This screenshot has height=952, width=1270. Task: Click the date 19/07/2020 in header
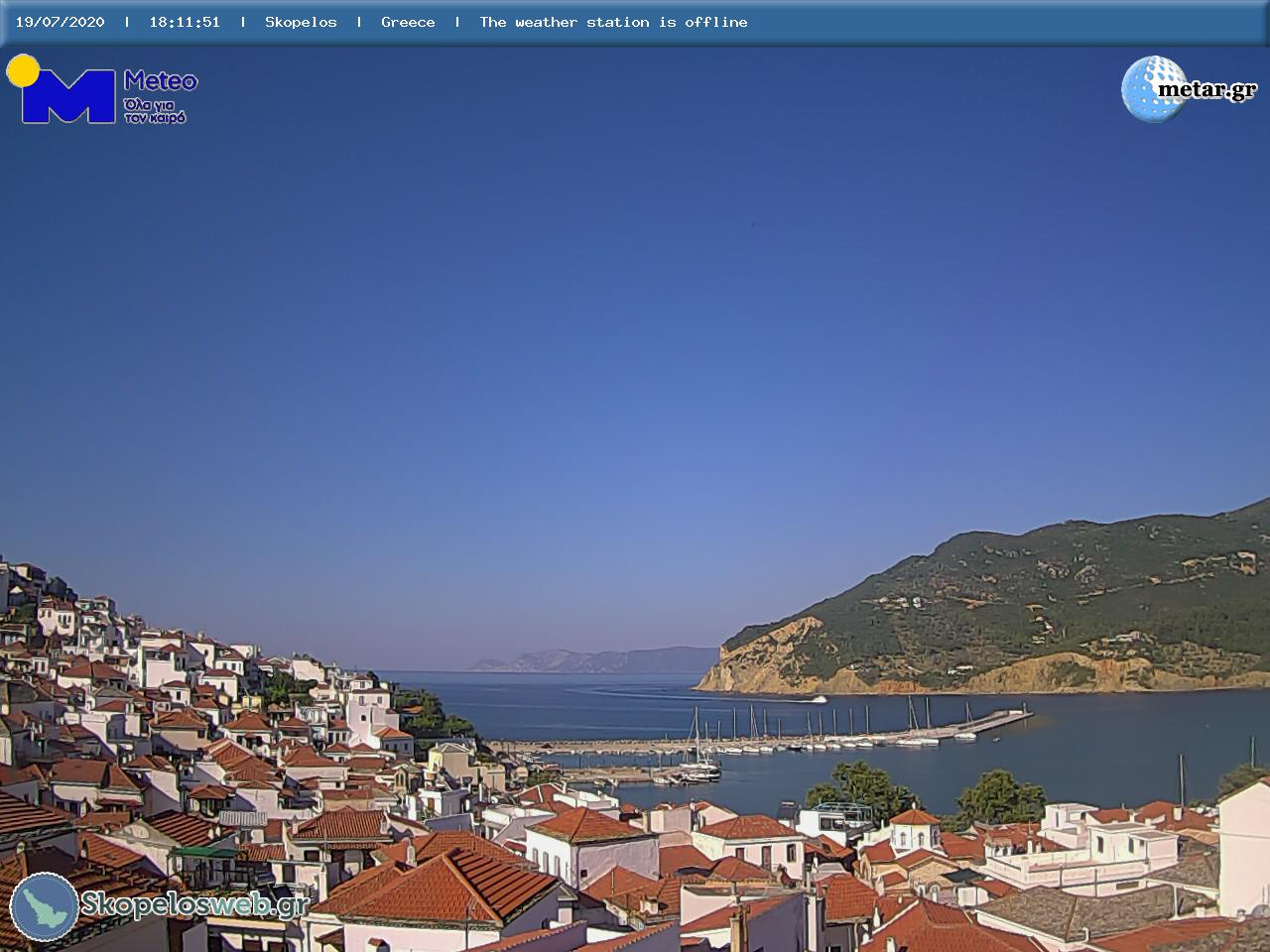pyautogui.click(x=60, y=22)
